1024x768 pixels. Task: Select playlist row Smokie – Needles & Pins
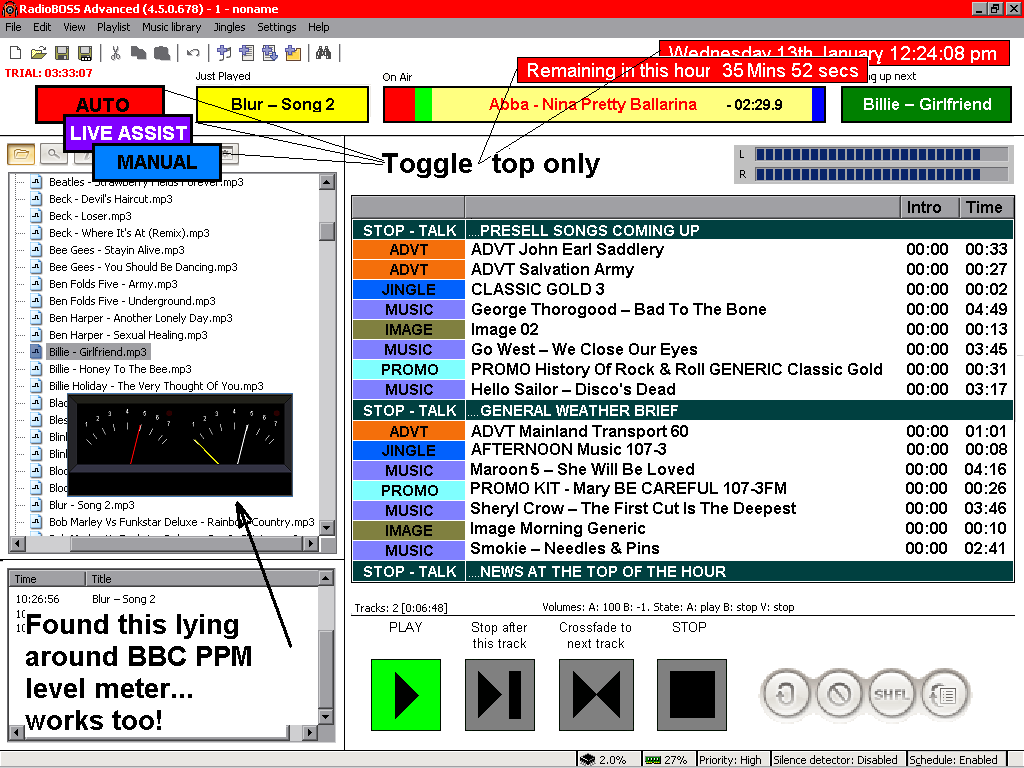click(682, 549)
